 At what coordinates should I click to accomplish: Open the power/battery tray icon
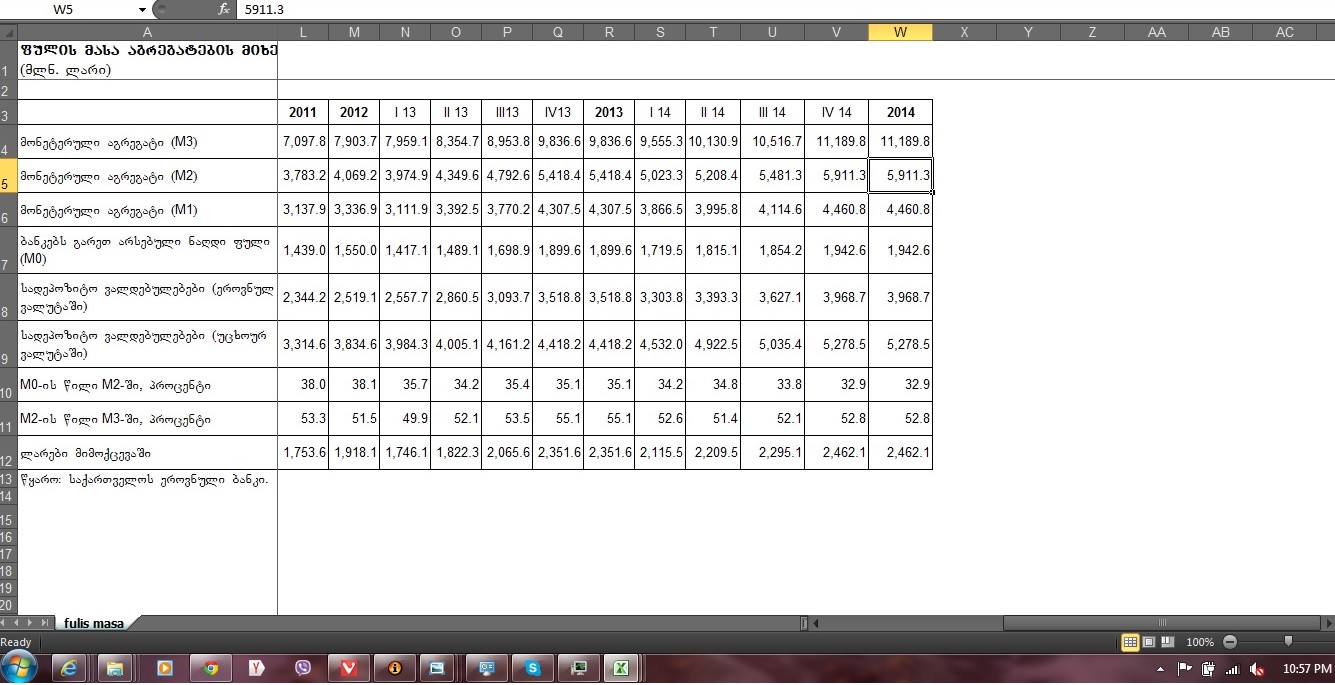(x=1208, y=669)
